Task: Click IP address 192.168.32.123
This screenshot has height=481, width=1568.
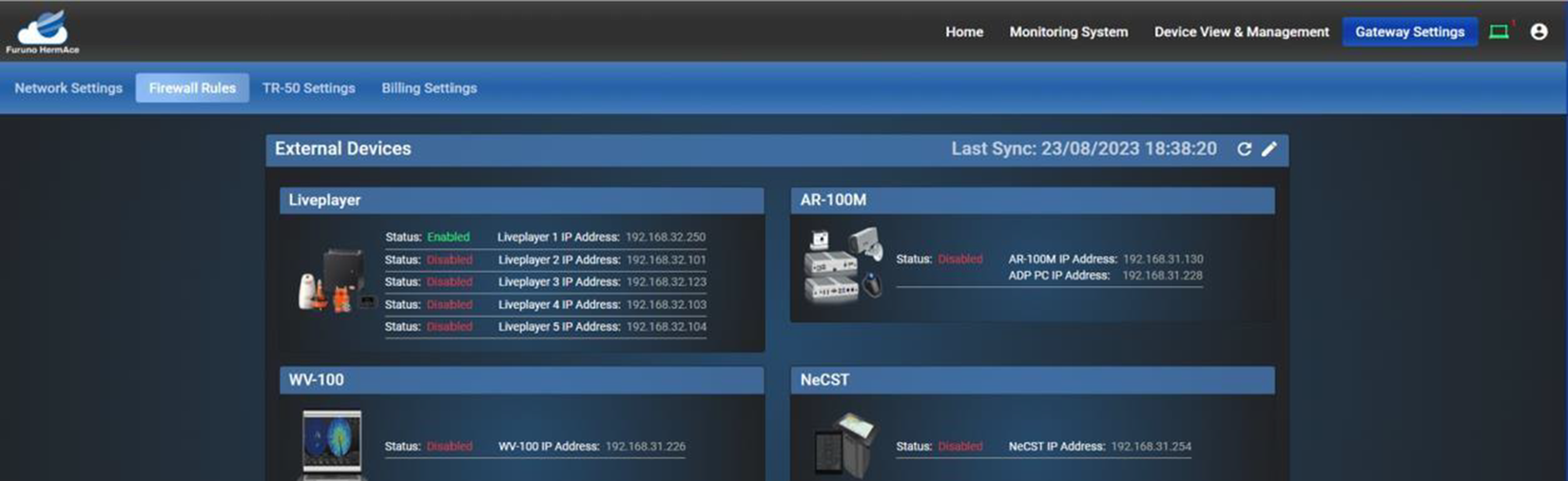Action: click(666, 281)
